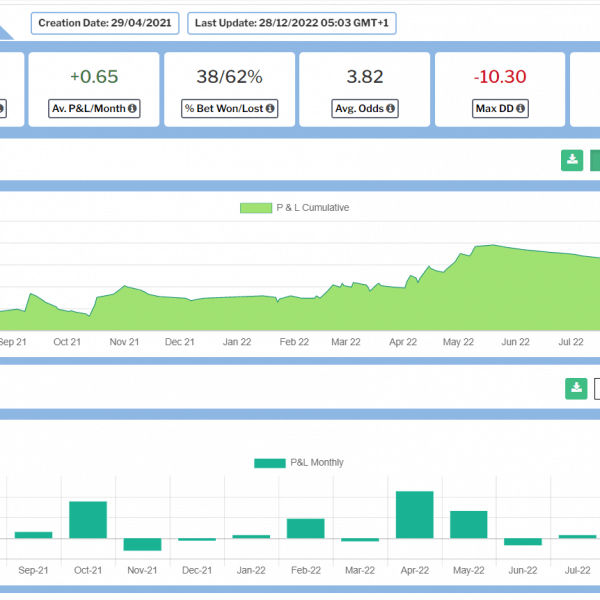This screenshot has width=600, height=600.
Task: Click the Oct-21 monthly axis label
Action: pyautogui.click(x=88, y=570)
